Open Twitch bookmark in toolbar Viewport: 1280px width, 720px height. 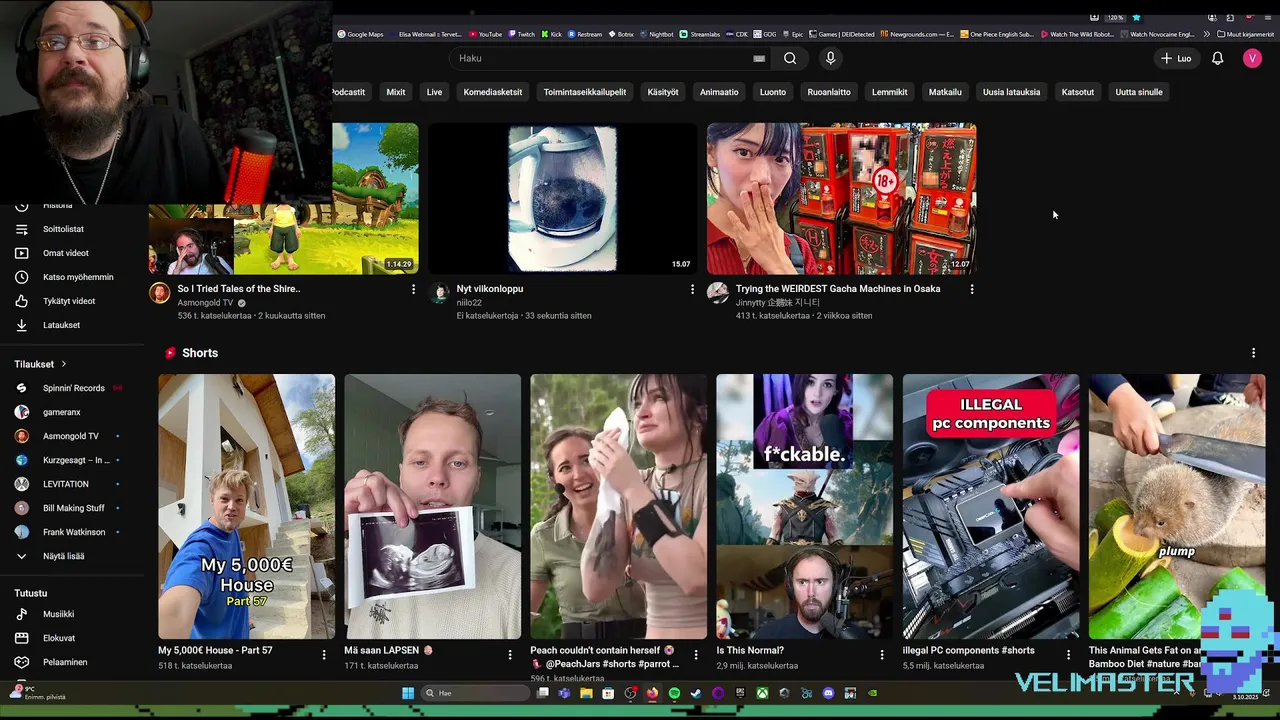click(521, 34)
